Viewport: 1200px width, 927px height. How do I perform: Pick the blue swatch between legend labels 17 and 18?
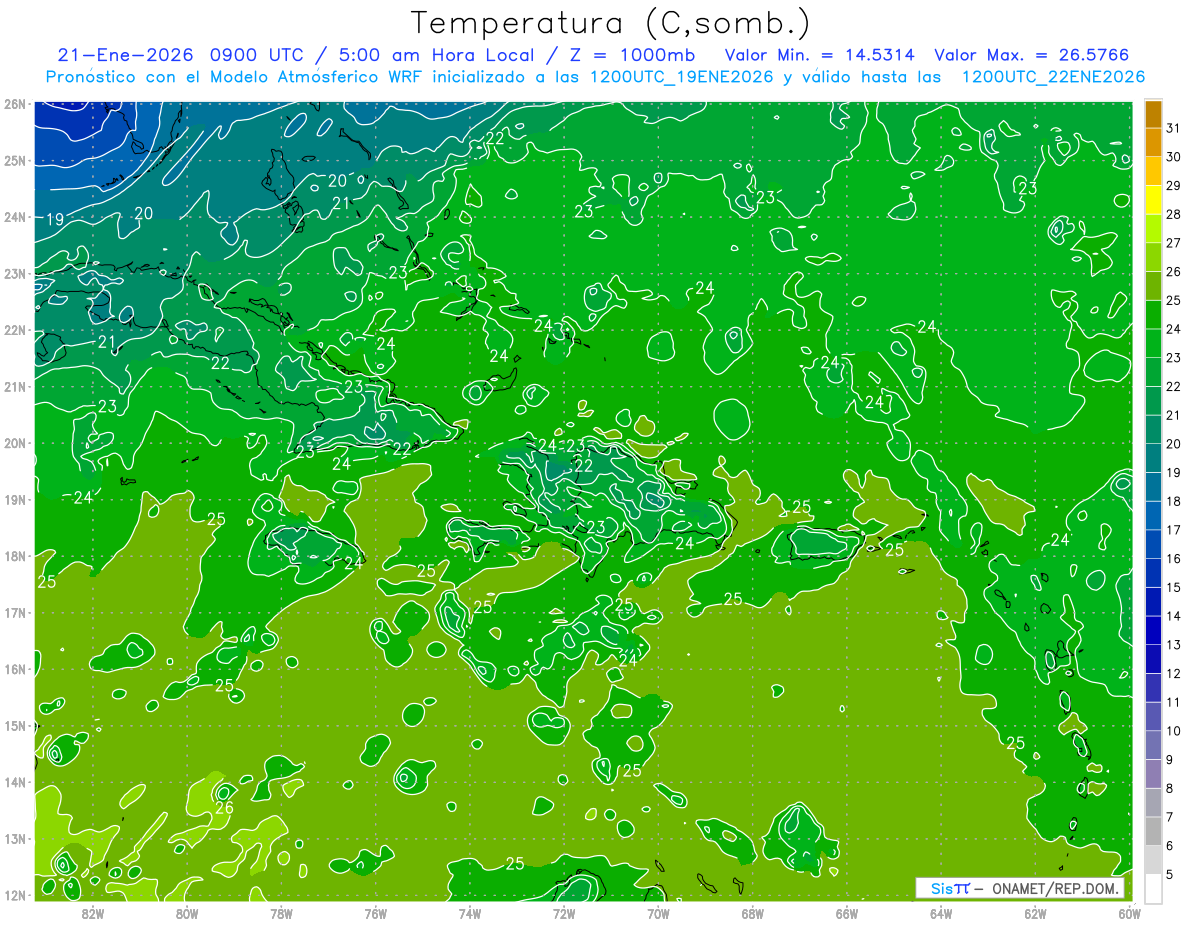point(1153,515)
